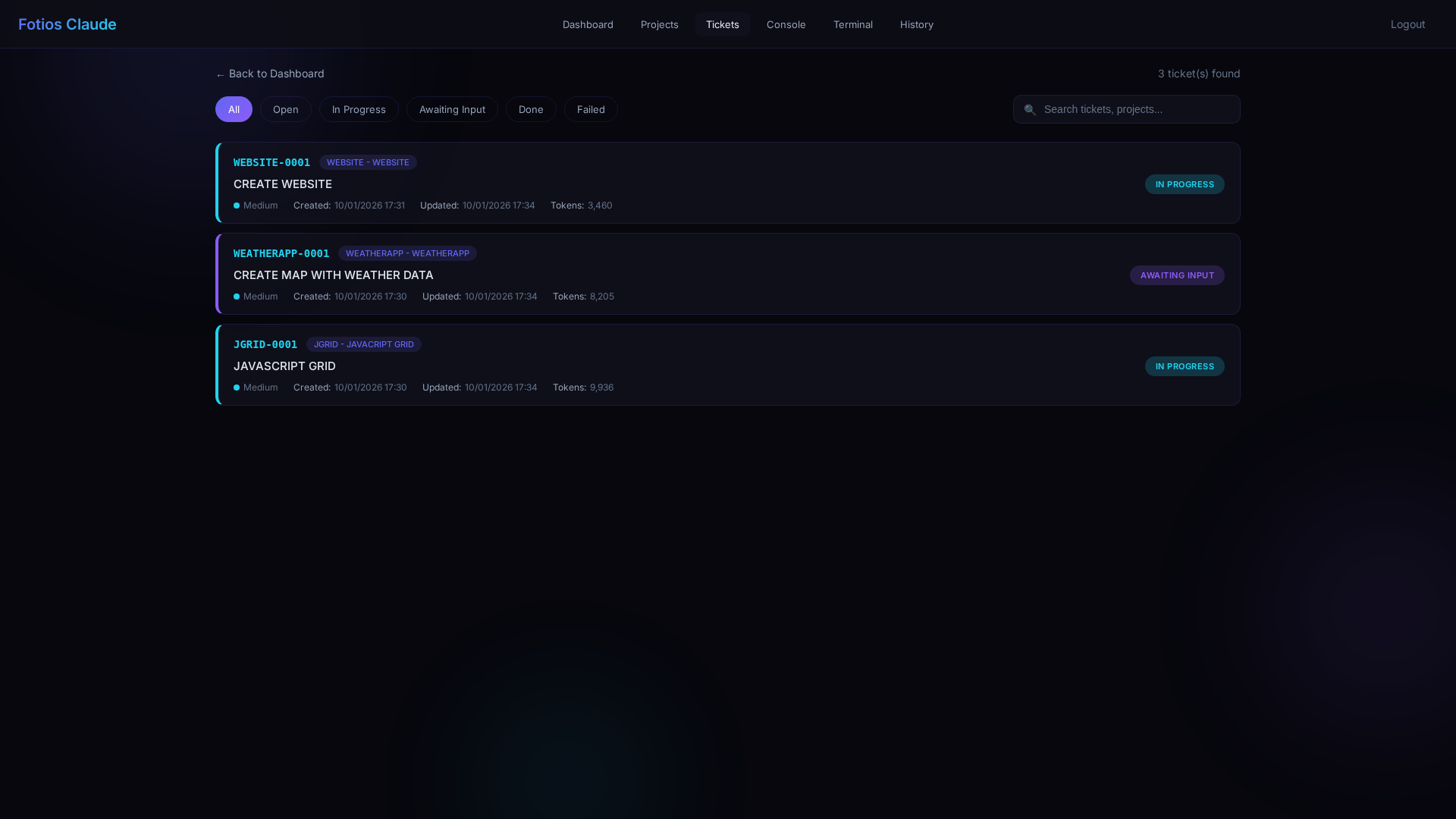The height and width of the screenshot is (819, 1456).
Task: Click Updated date on WEBSITE-0001 ticket
Action: 478,206
